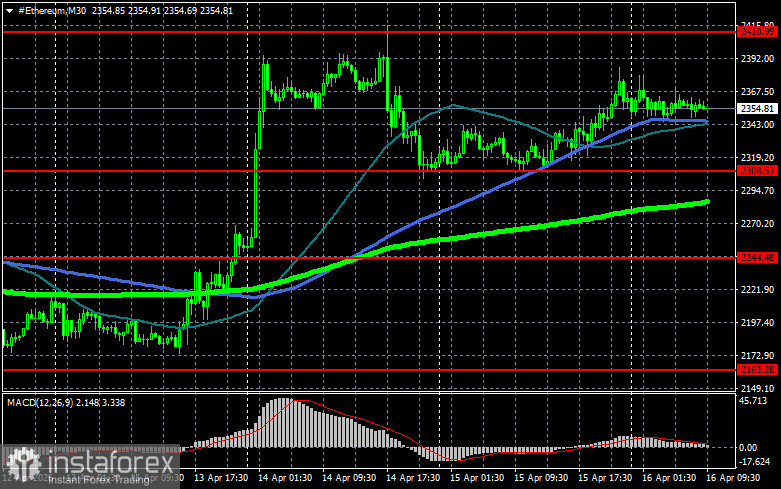Viewport: 781px width, 489px height.
Task: Select the red 2410.99 level price tag
Action: (x=758, y=32)
